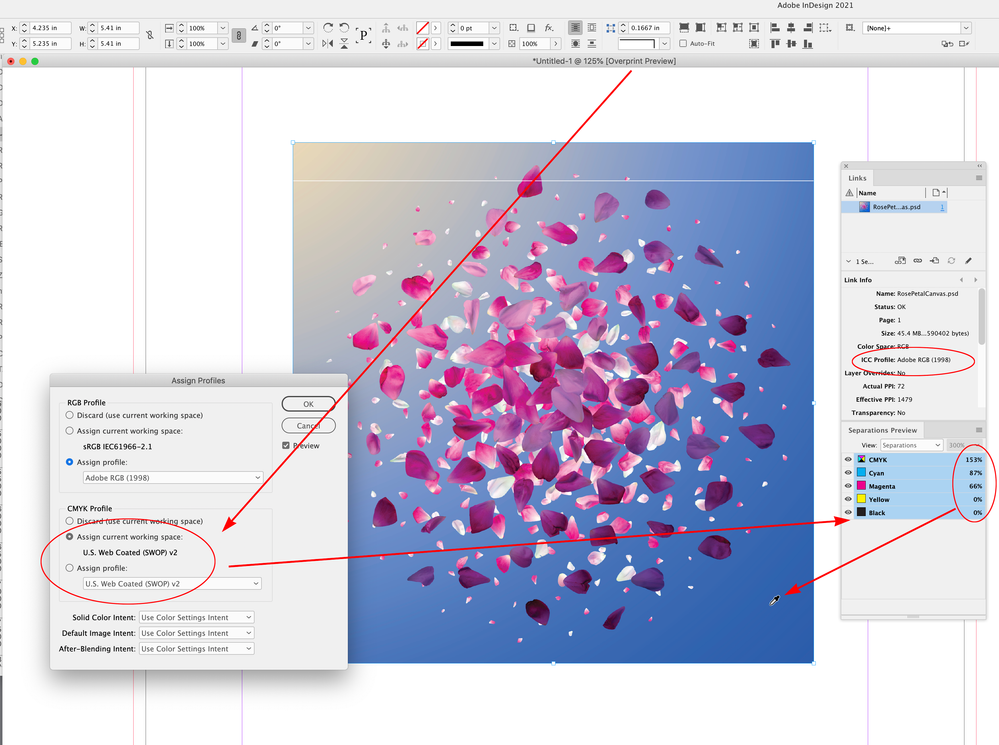Open Default Image Intent dropdown
Screen dimensions: 999x745
(197, 633)
